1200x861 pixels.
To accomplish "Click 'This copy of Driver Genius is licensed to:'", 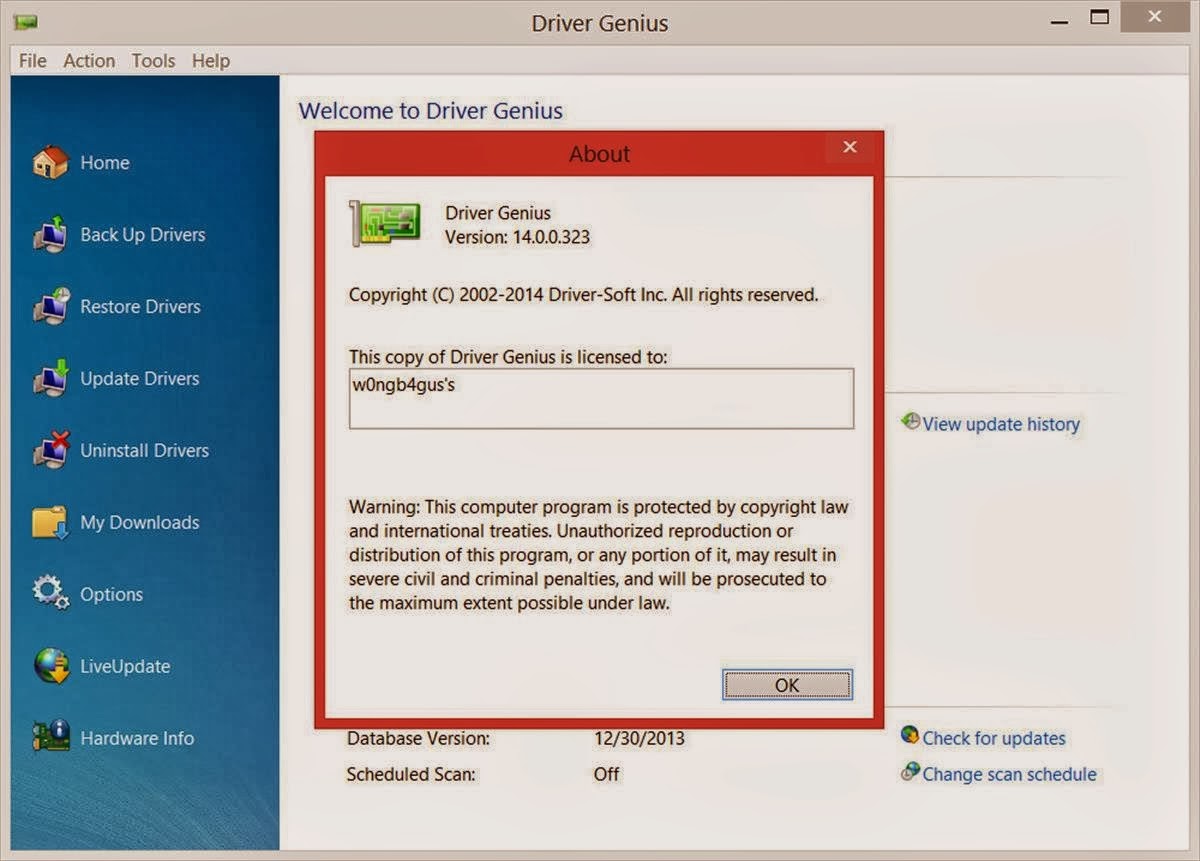I will pyautogui.click(x=508, y=356).
